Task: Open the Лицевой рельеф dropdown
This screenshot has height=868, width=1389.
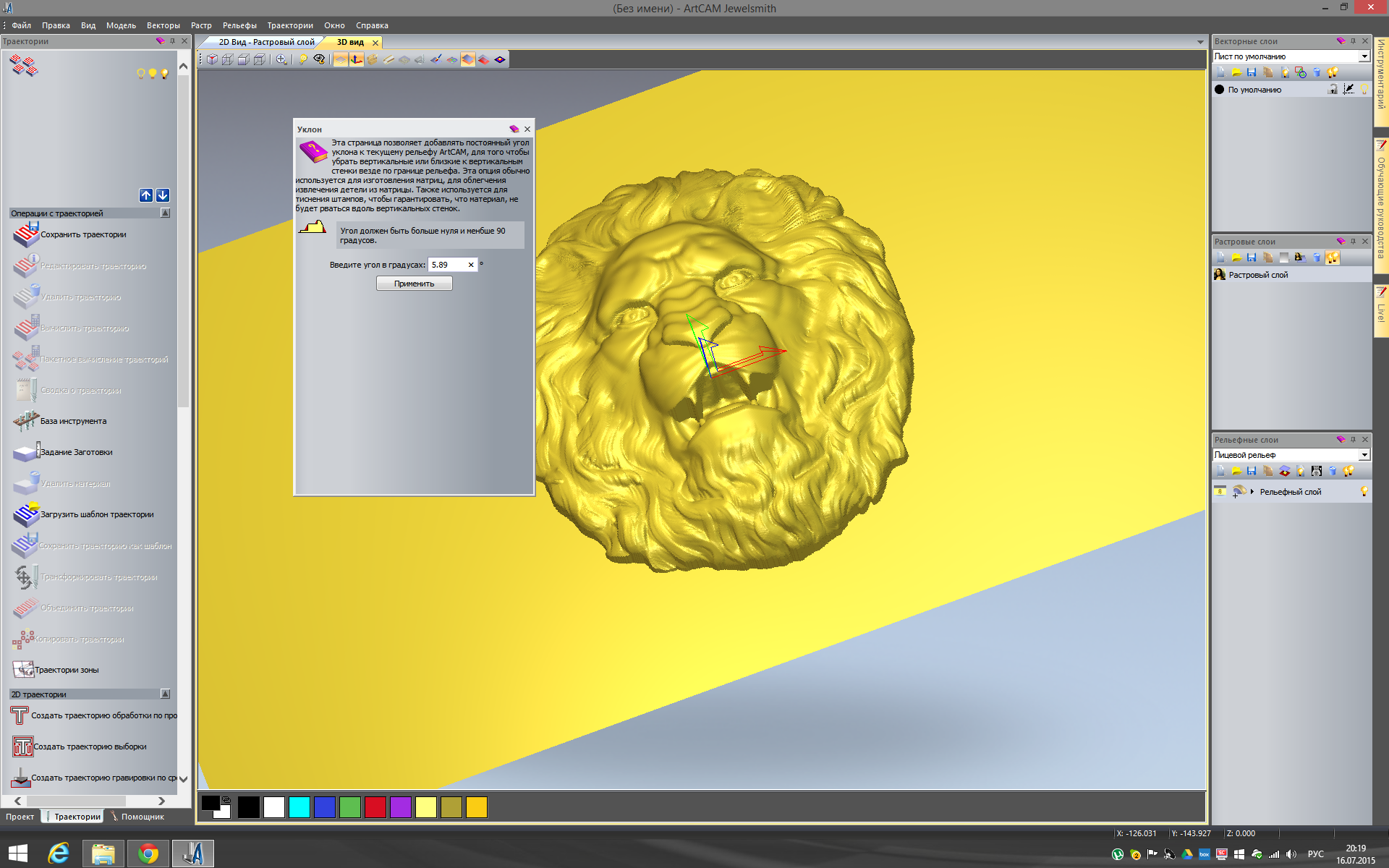Action: tap(1364, 455)
